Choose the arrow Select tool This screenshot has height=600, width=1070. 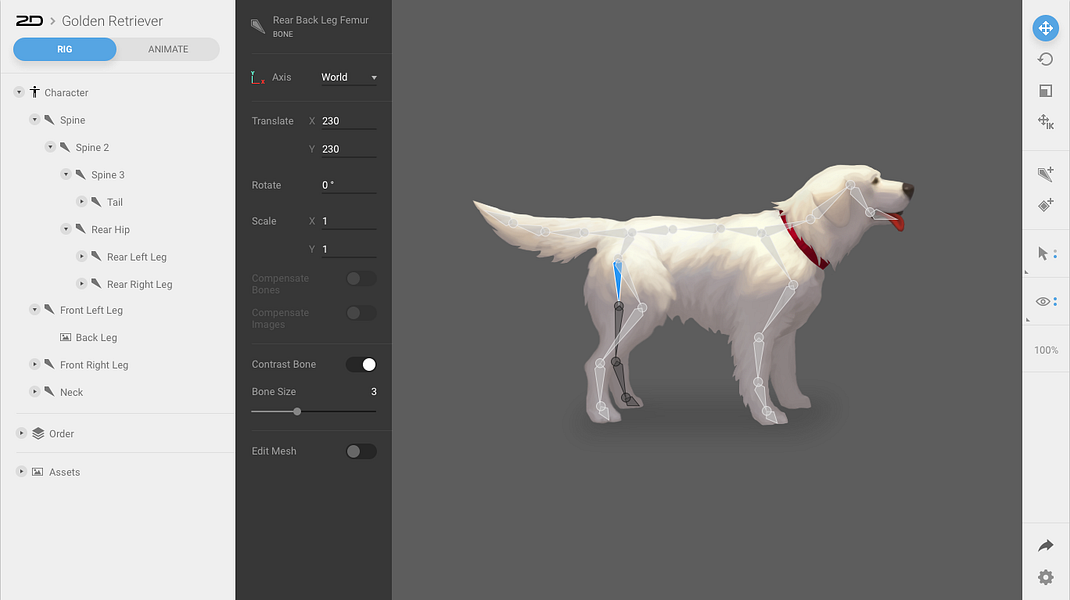1041,253
